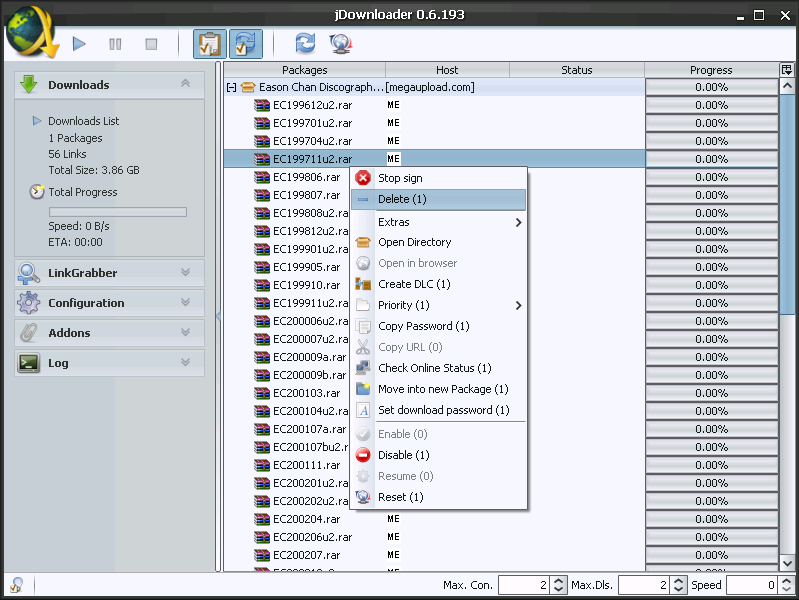799x600 pixels.
Task: Start downloads with the play button
Action: point(79,44)
